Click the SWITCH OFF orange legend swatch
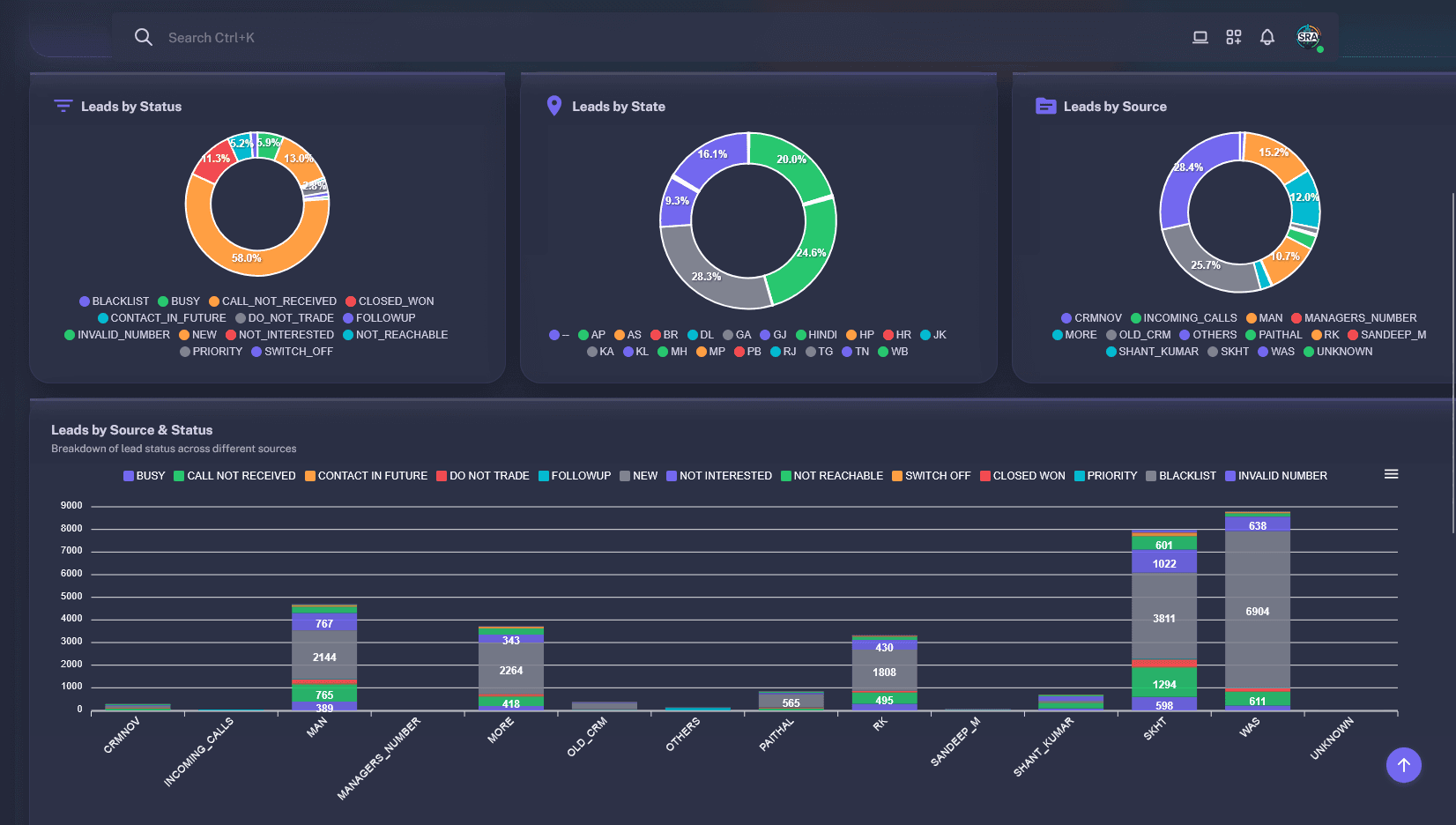 pos(897,476)
